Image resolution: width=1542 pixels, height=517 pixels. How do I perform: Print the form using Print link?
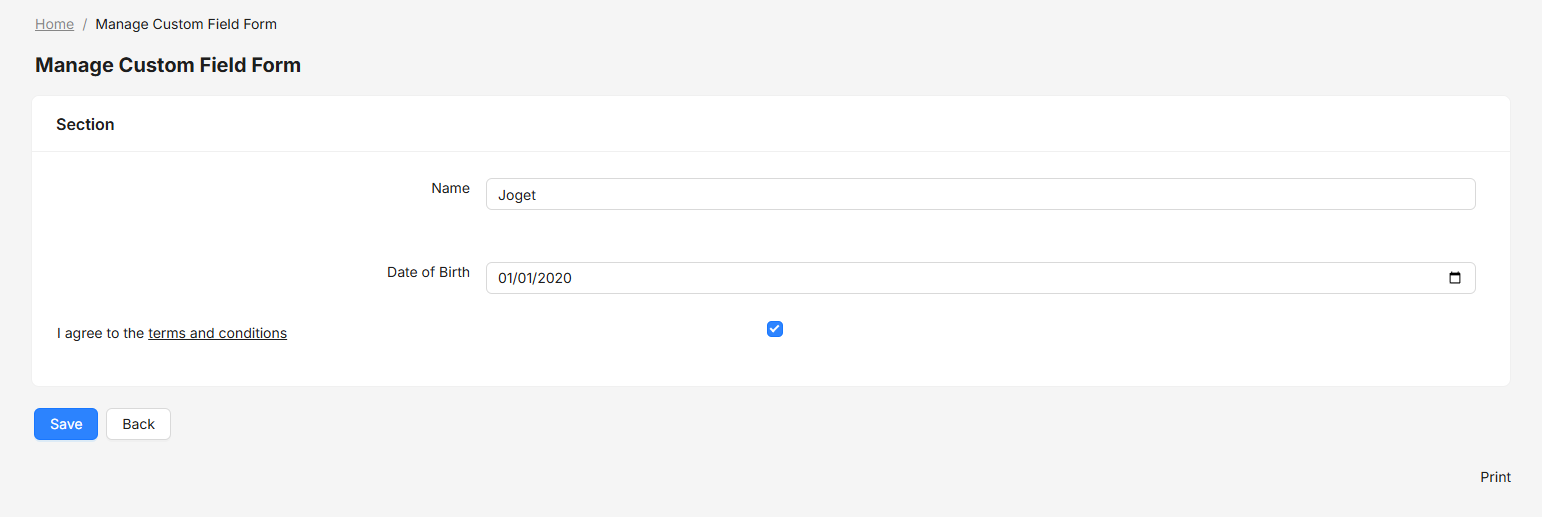coord(1495,477)
